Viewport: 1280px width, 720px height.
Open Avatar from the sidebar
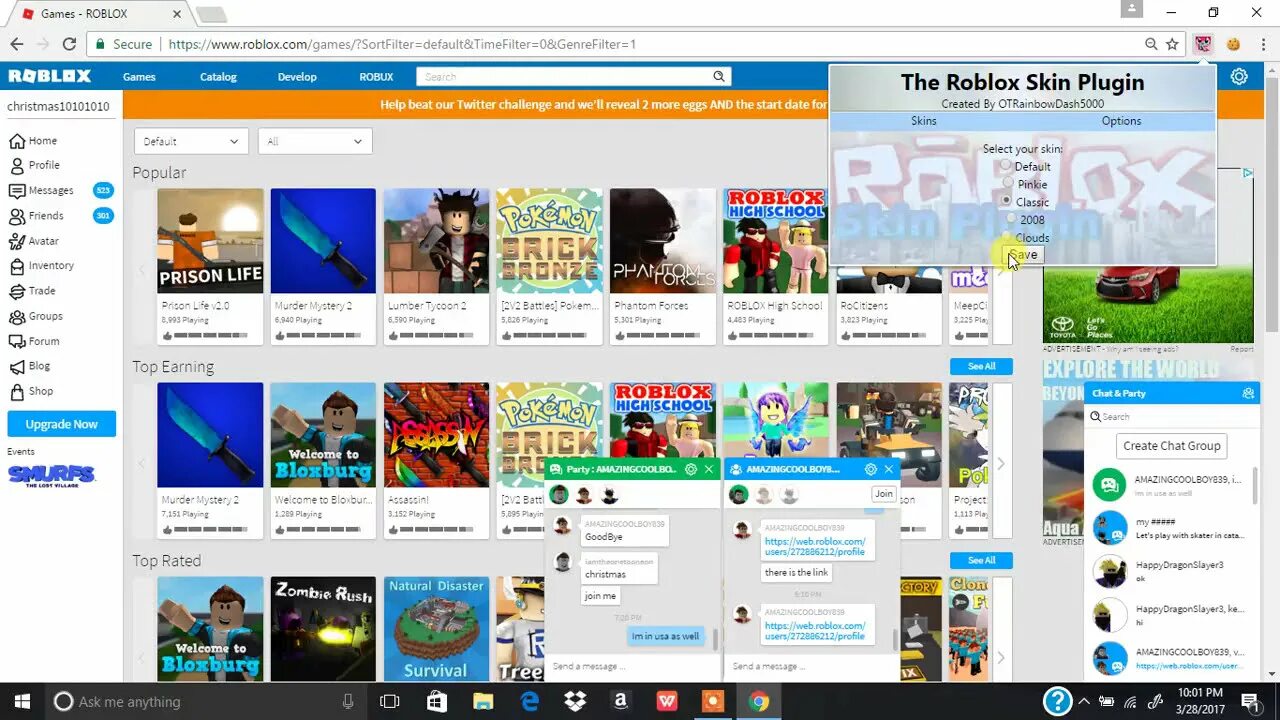tap(34, 241)
